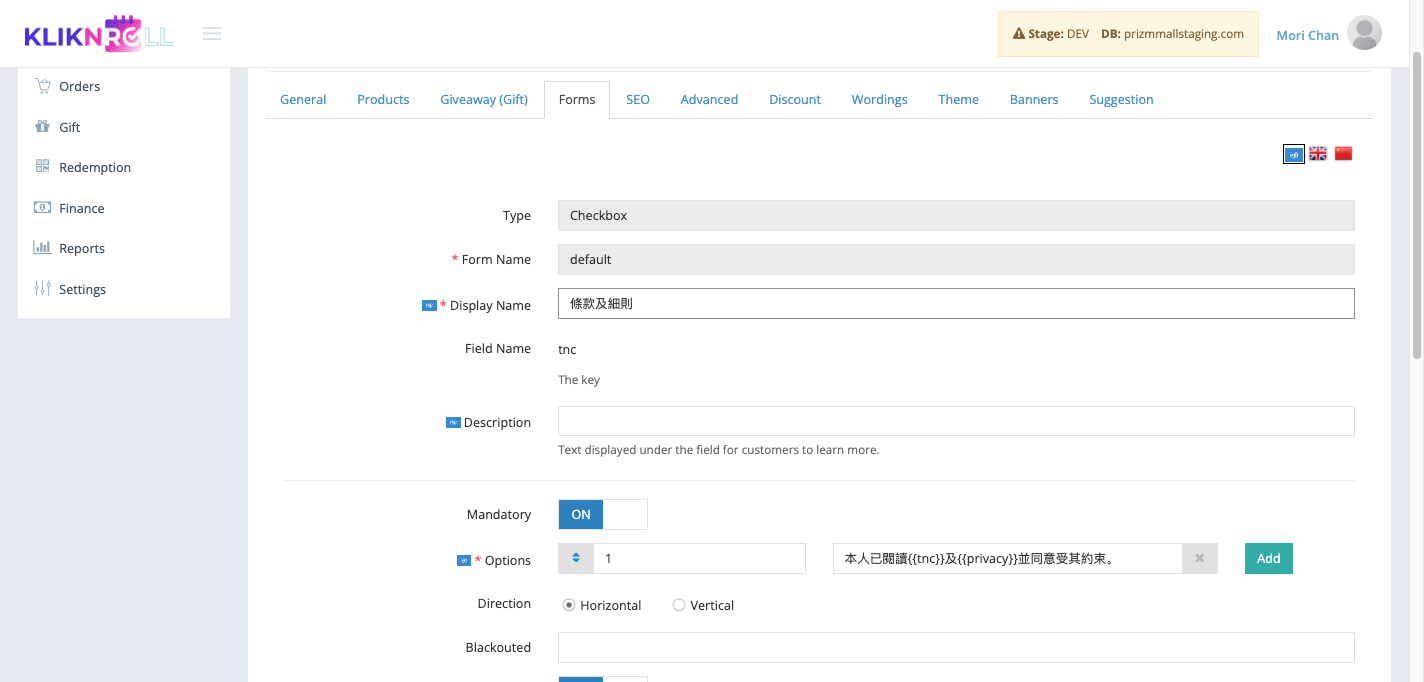The image size is (1424, 682).
Task: Select the China language flag
Action: click(1343, 154)
